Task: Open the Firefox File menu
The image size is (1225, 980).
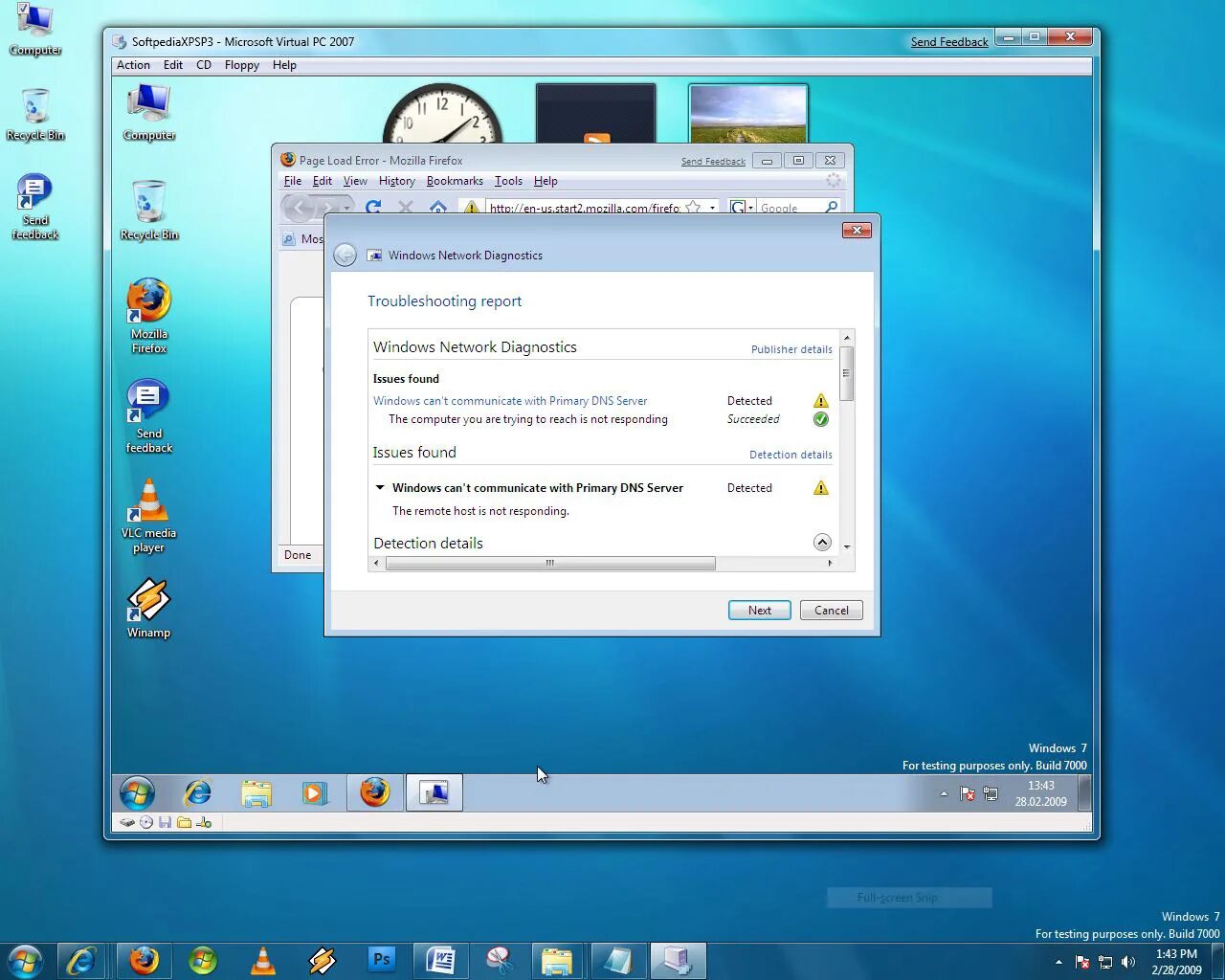Action: pyautogui.click(x=293, y=181)
